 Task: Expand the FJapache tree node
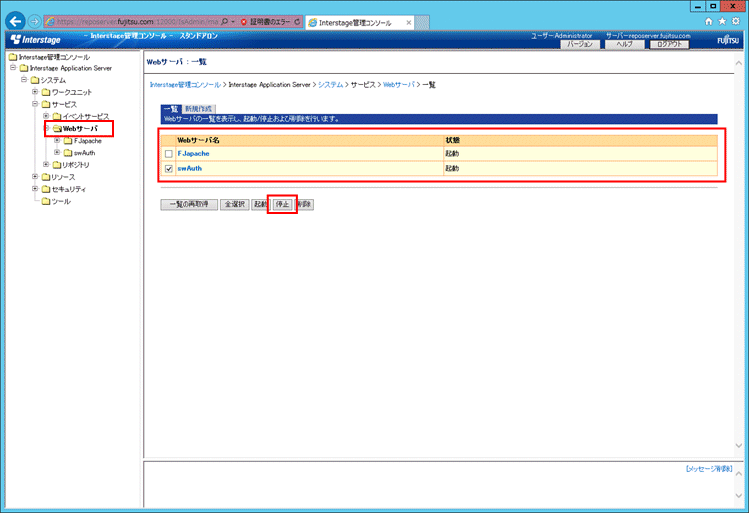[57, 140]
